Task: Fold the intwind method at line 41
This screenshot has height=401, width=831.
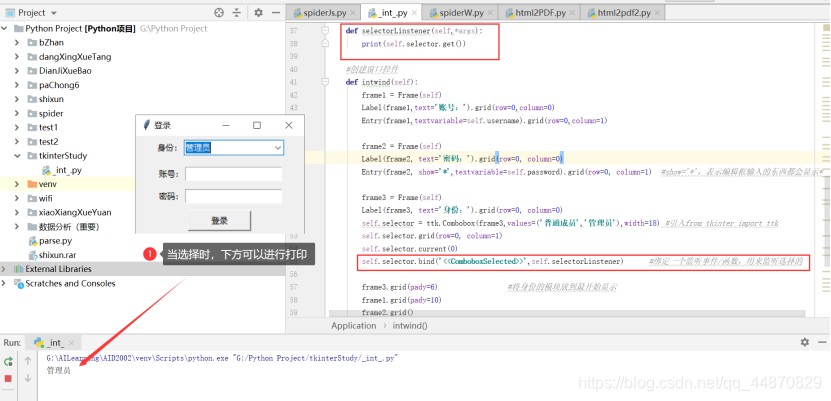Action: [325, 82]
